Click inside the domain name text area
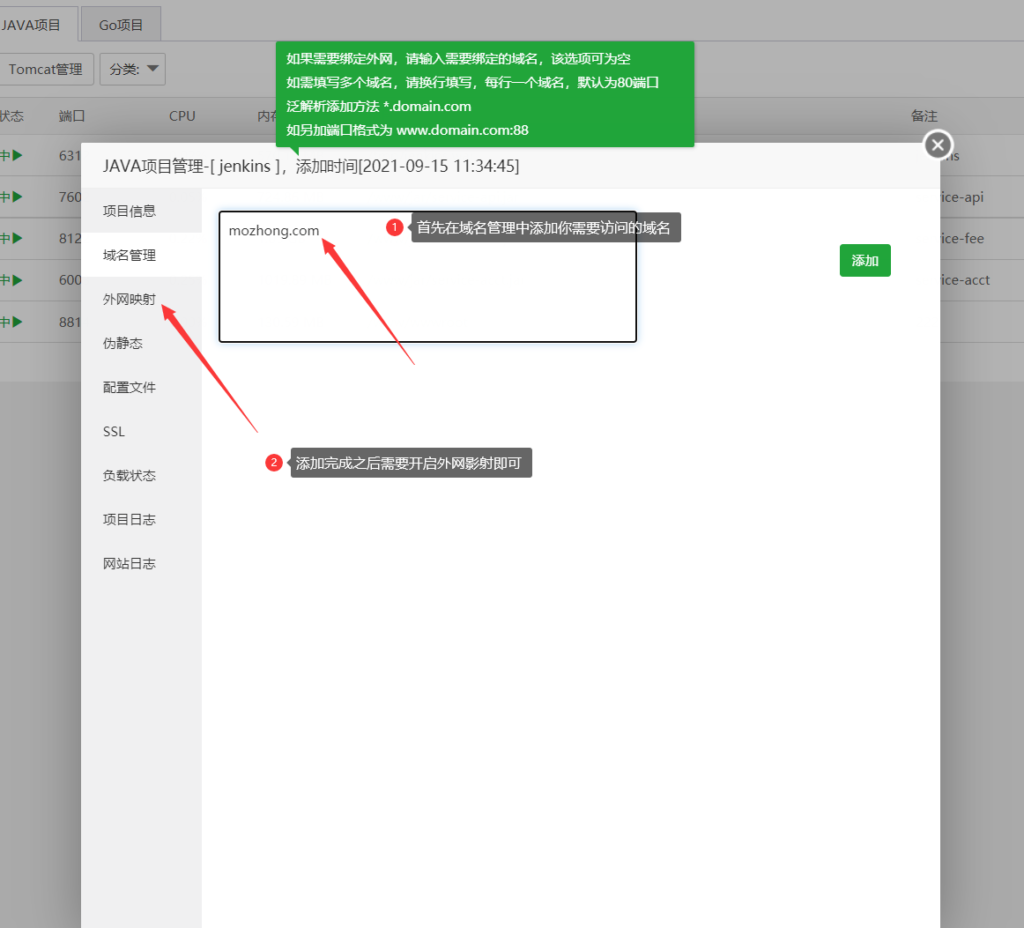This screenshot has height=928, width=1024. pos(428,276)
